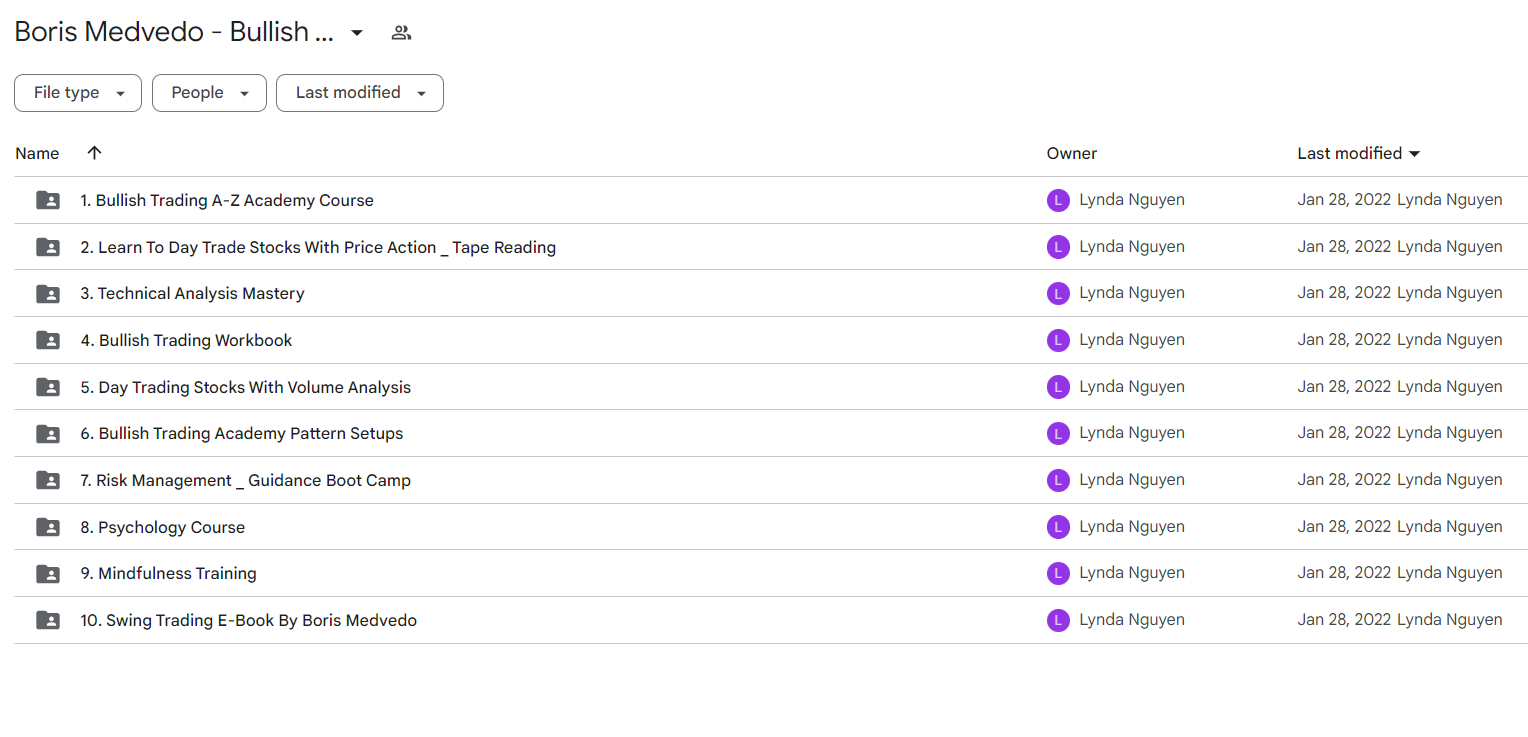Click the shared people icon next to folder title
Screen dimensions: 1528x737
[401, 32]
